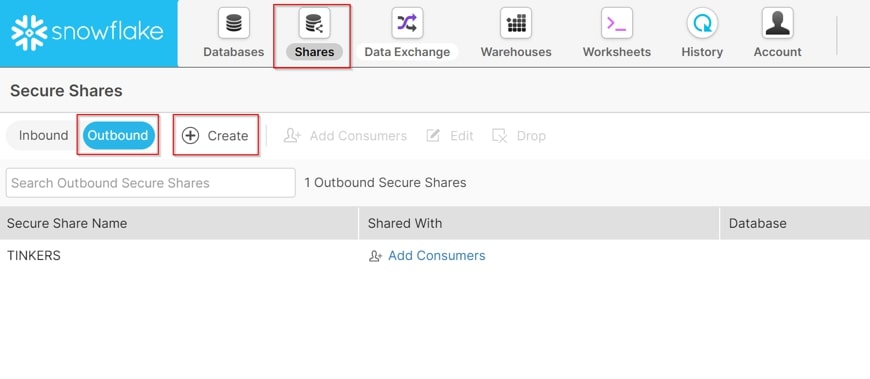Select the TINKERS share row
This screenshot has height=379, width=870.
(x=435, y=256)
